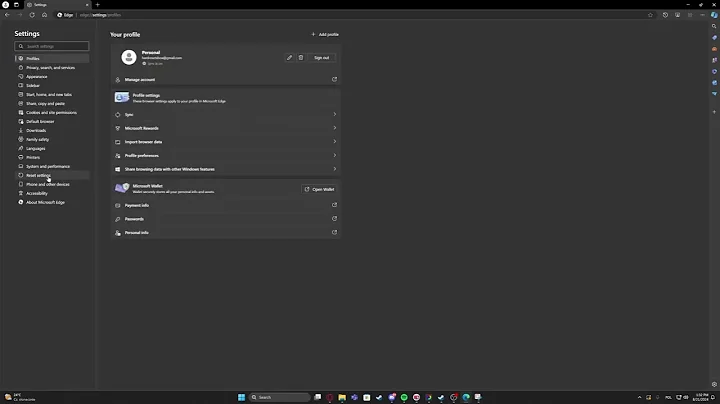Open Printers settings

(52, 157)
